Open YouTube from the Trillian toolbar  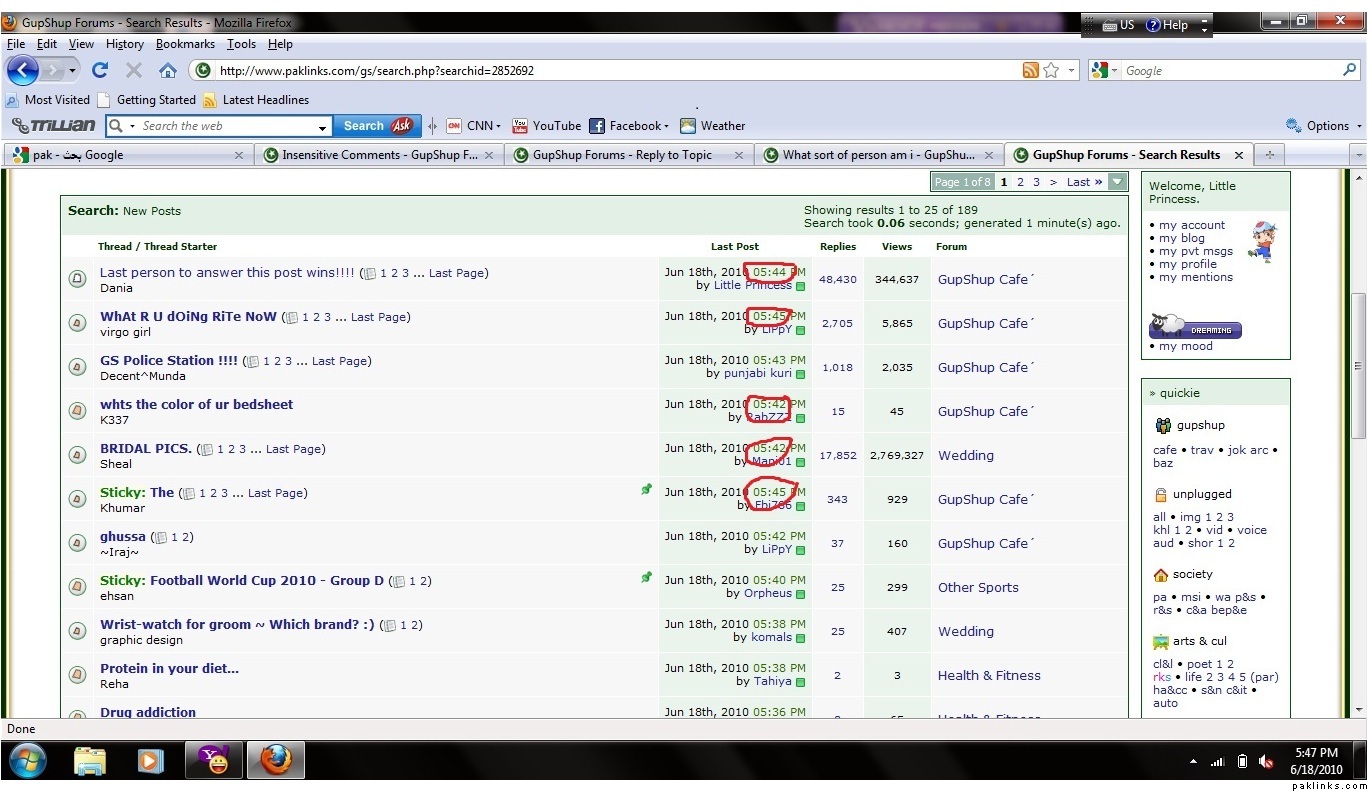[546, 126]
